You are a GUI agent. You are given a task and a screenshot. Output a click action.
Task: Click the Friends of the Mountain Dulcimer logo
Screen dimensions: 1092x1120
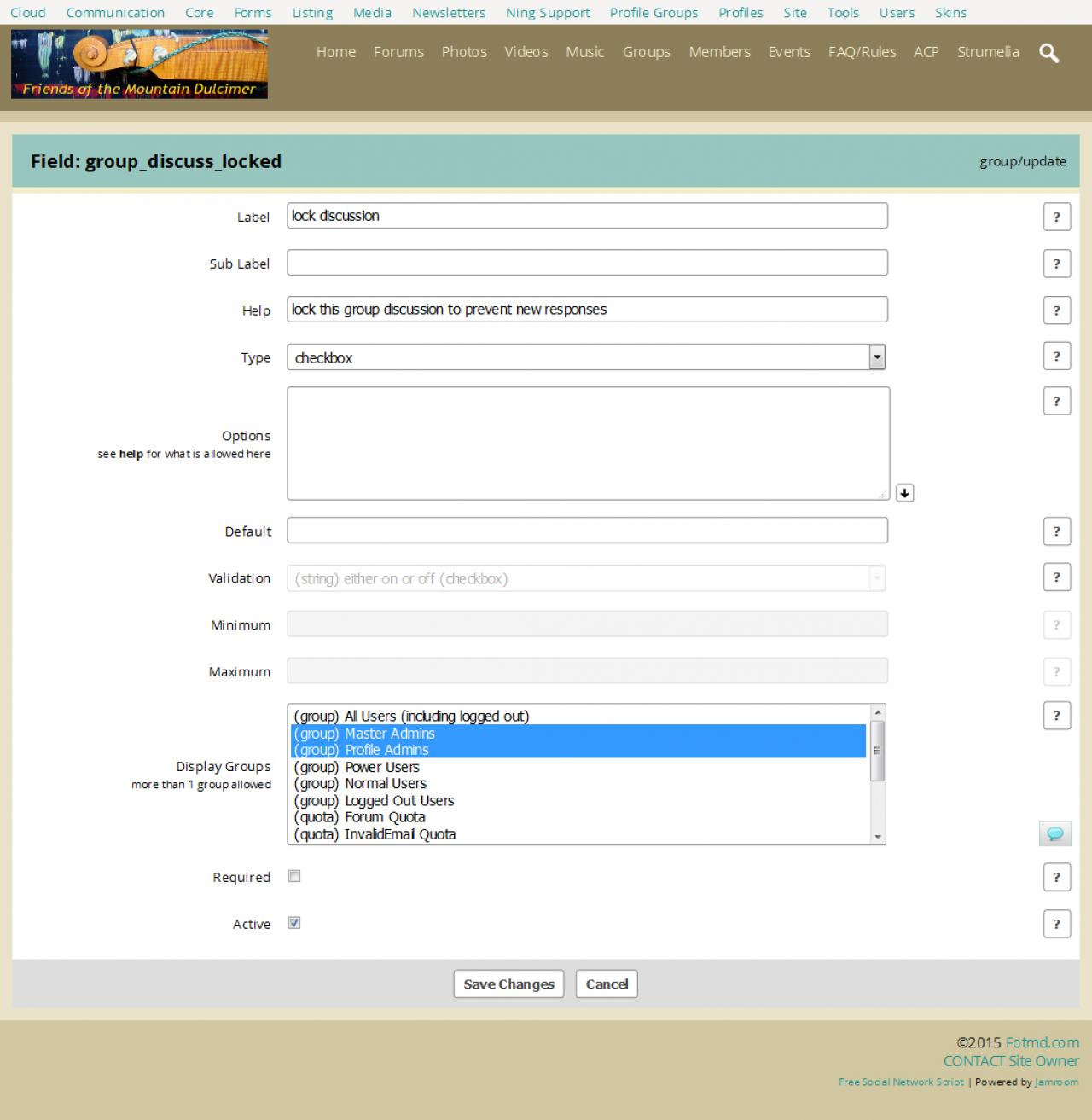(139, 64)
